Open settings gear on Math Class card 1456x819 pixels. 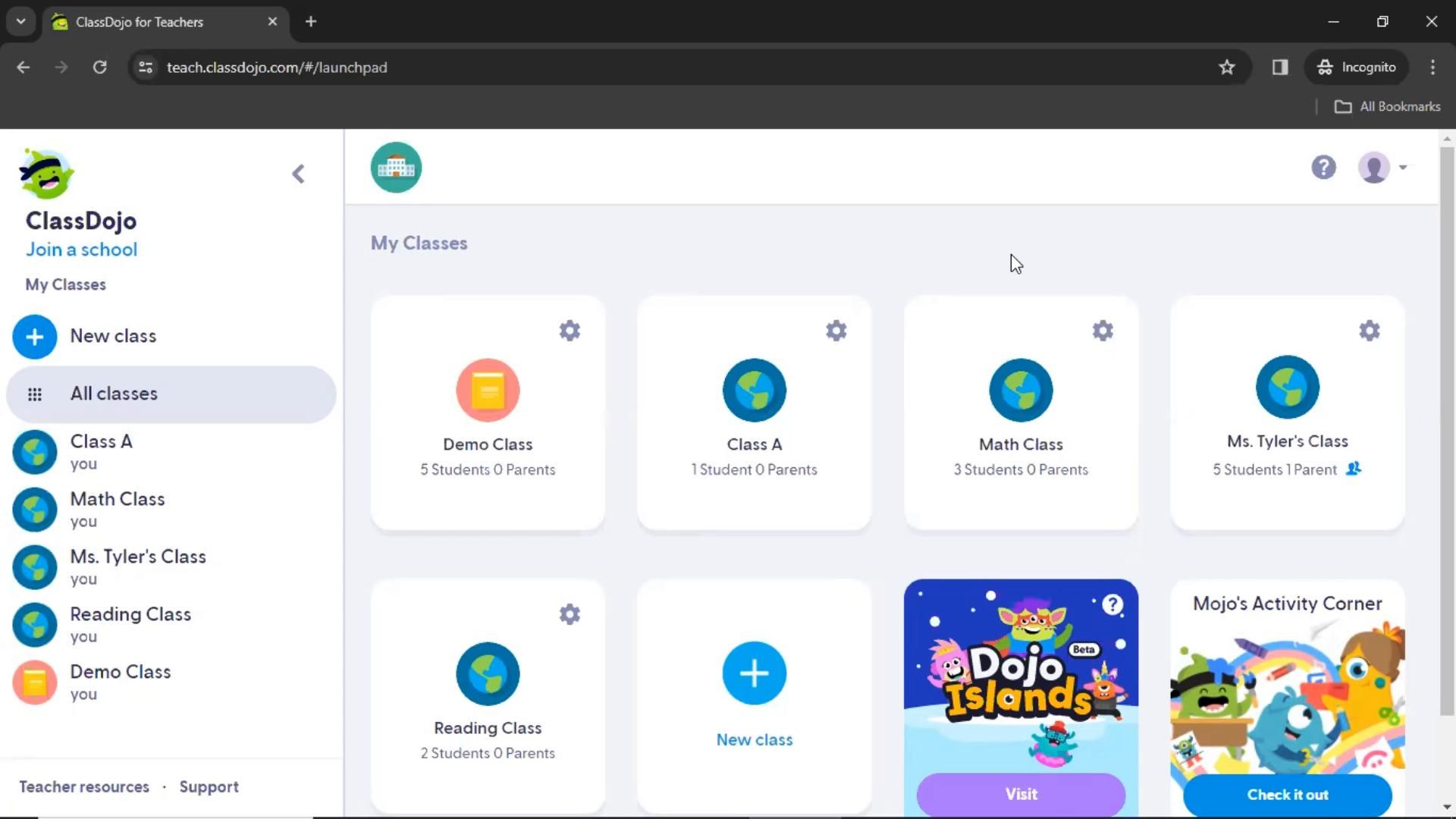[1103, 331]
